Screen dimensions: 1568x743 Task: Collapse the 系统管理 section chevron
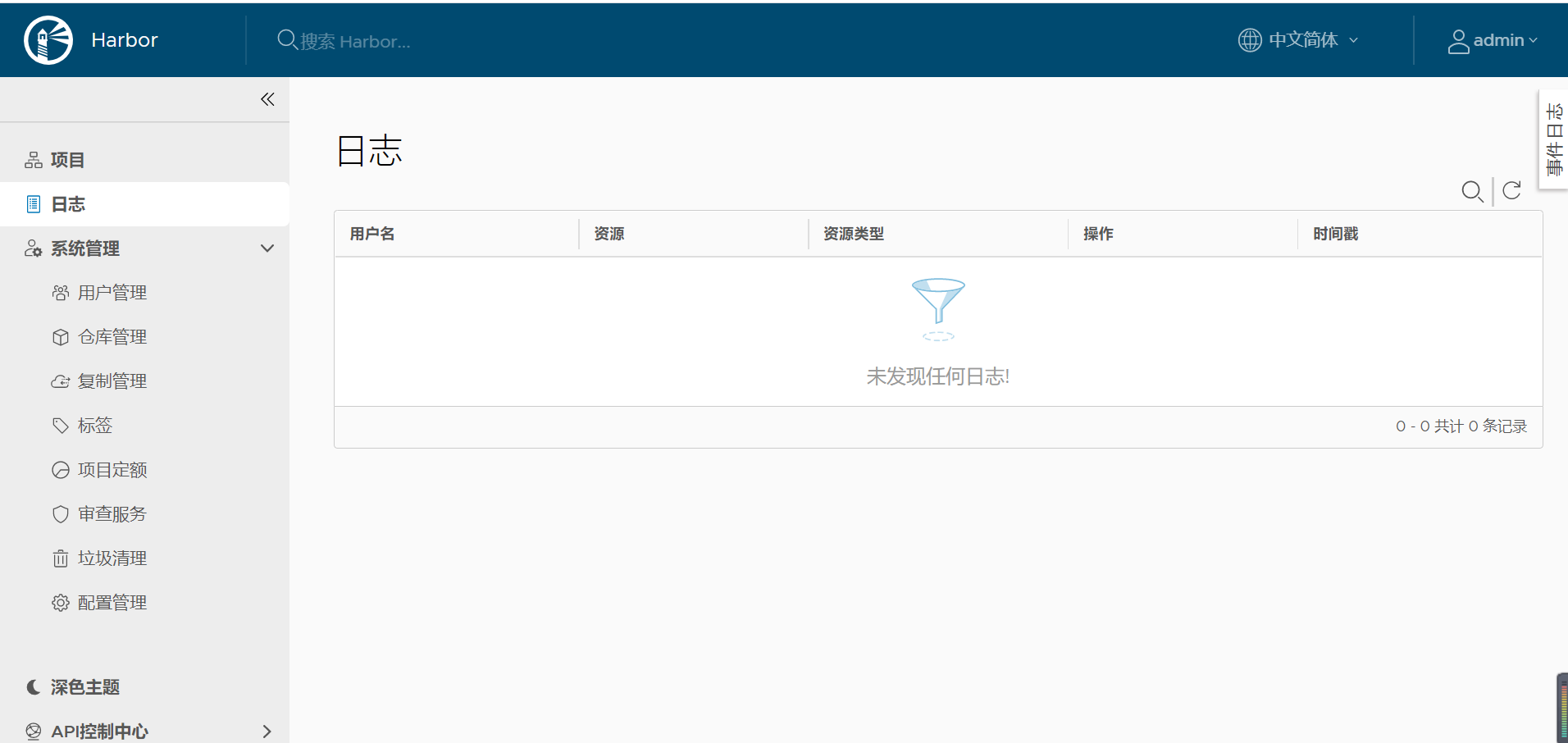click(267, 248)
